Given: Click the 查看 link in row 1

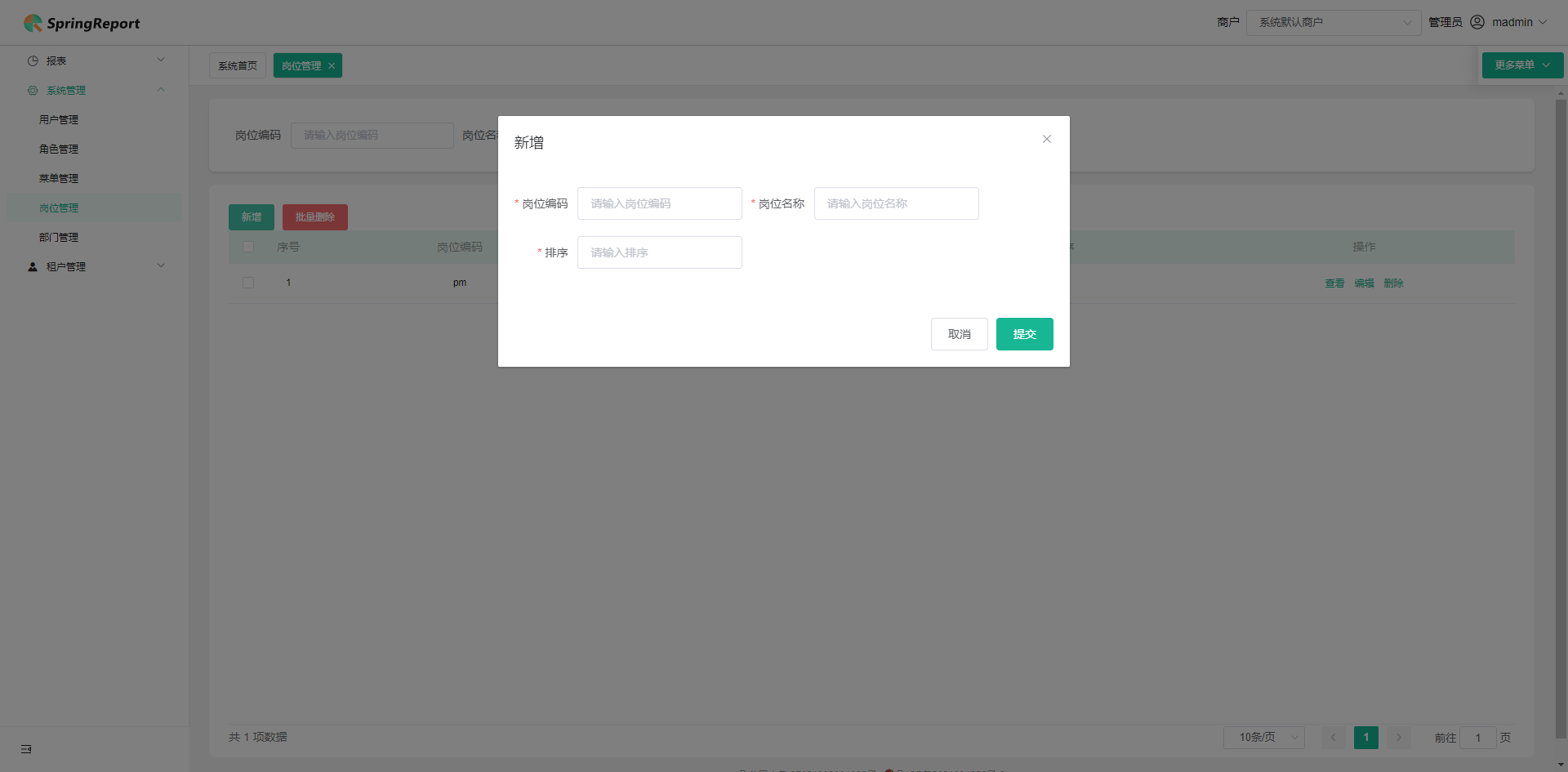Looking at the screenshot, I should coord(1334,283).
